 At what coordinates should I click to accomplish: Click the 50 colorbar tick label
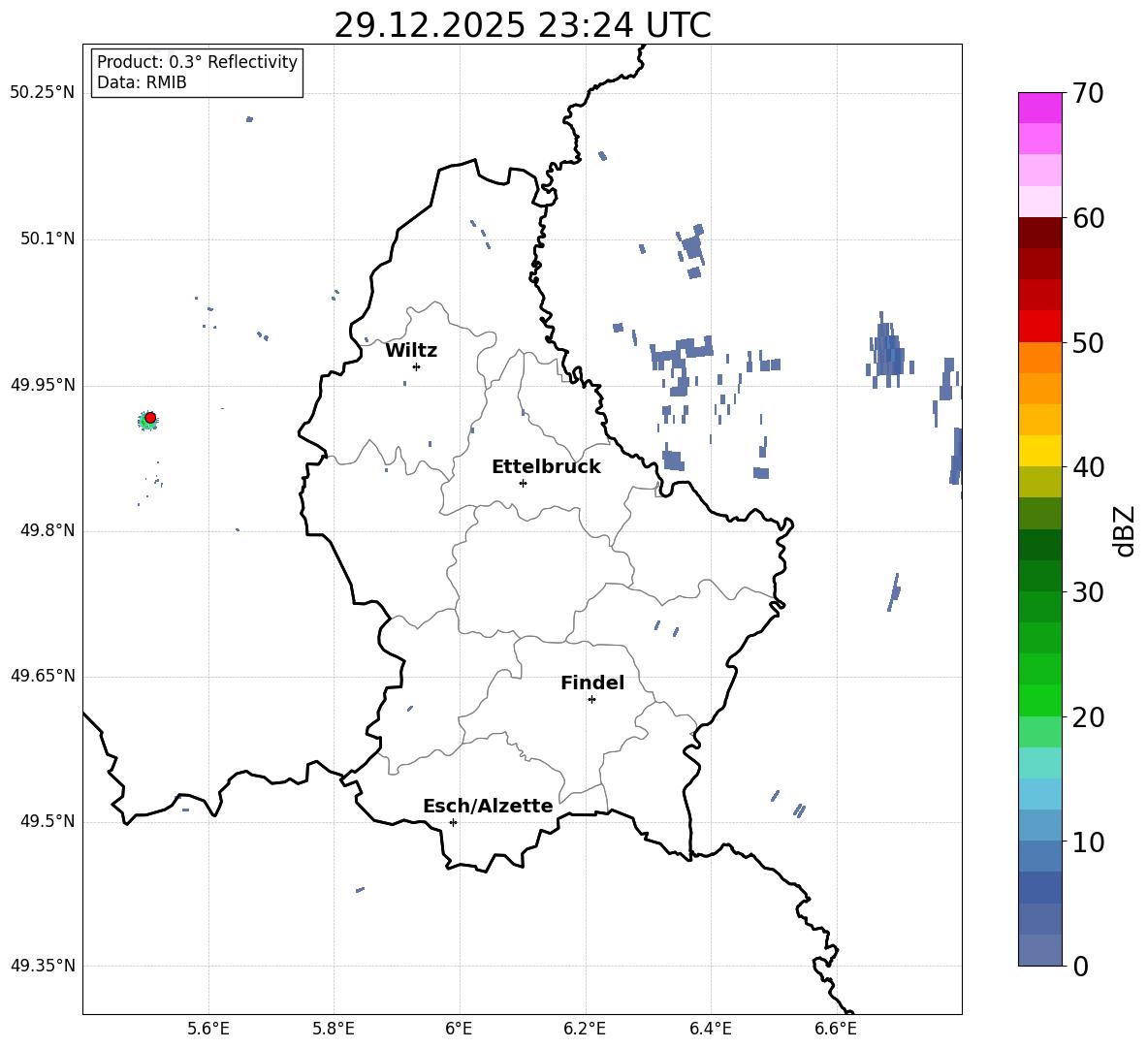point(1088,342)
